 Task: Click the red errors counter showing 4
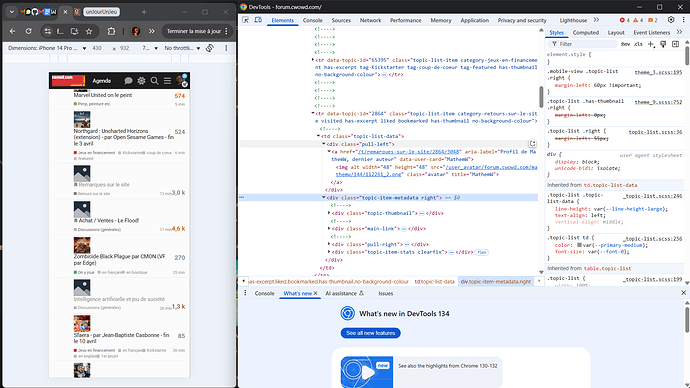624,20
